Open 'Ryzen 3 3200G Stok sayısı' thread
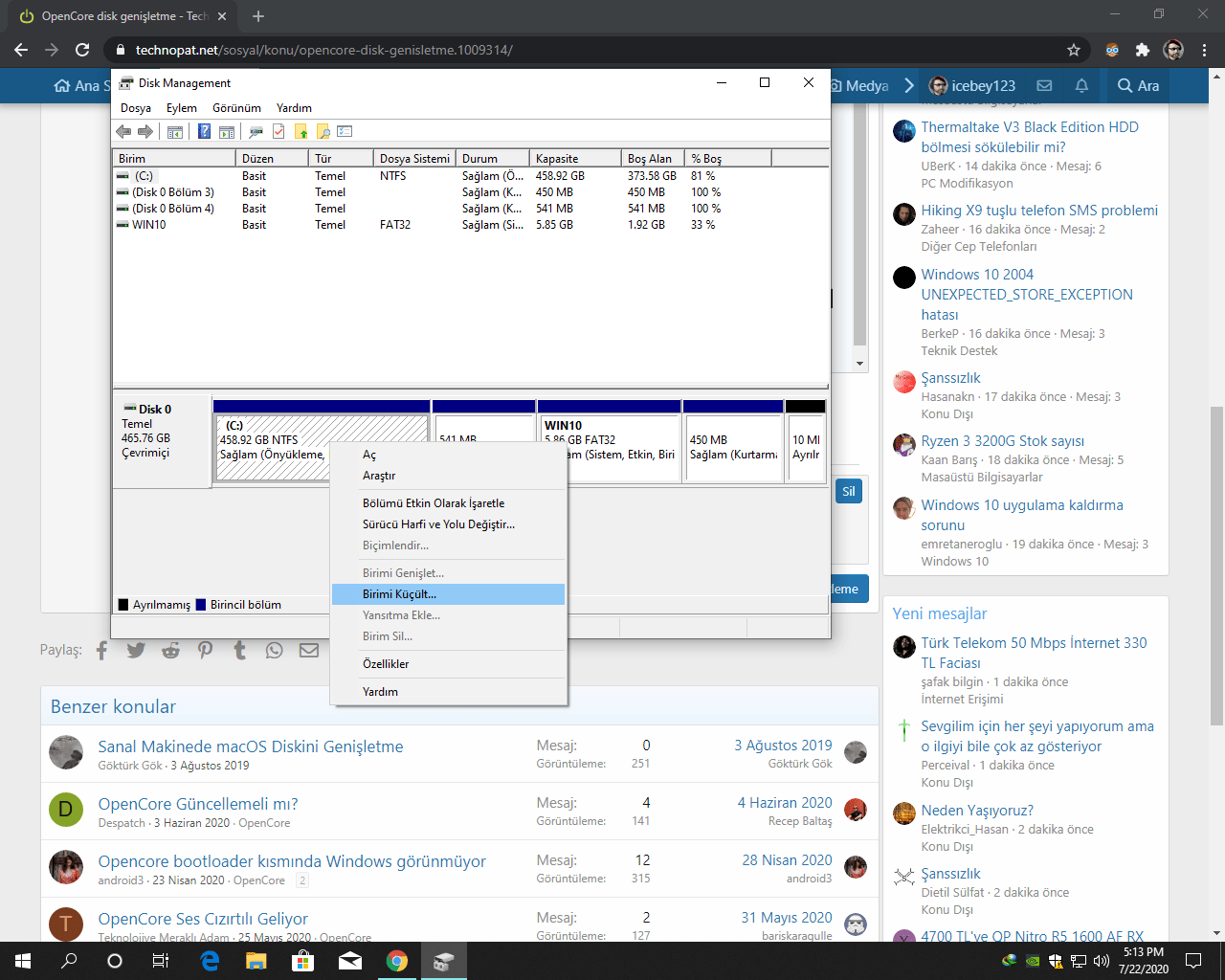The width and height of the screenshot is (1225, 980). (x=1003, y=441)
